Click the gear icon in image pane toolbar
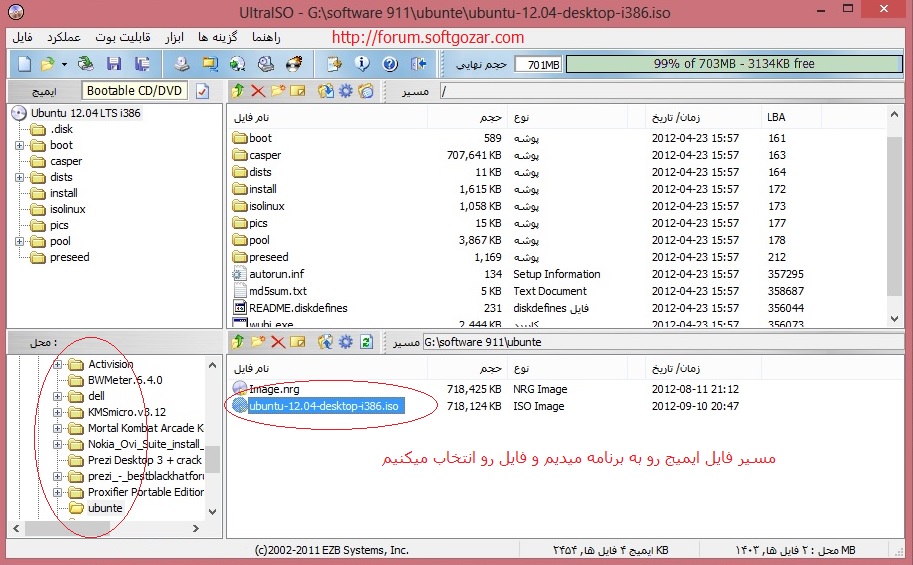Screen dimensions: 913x565 346,91
